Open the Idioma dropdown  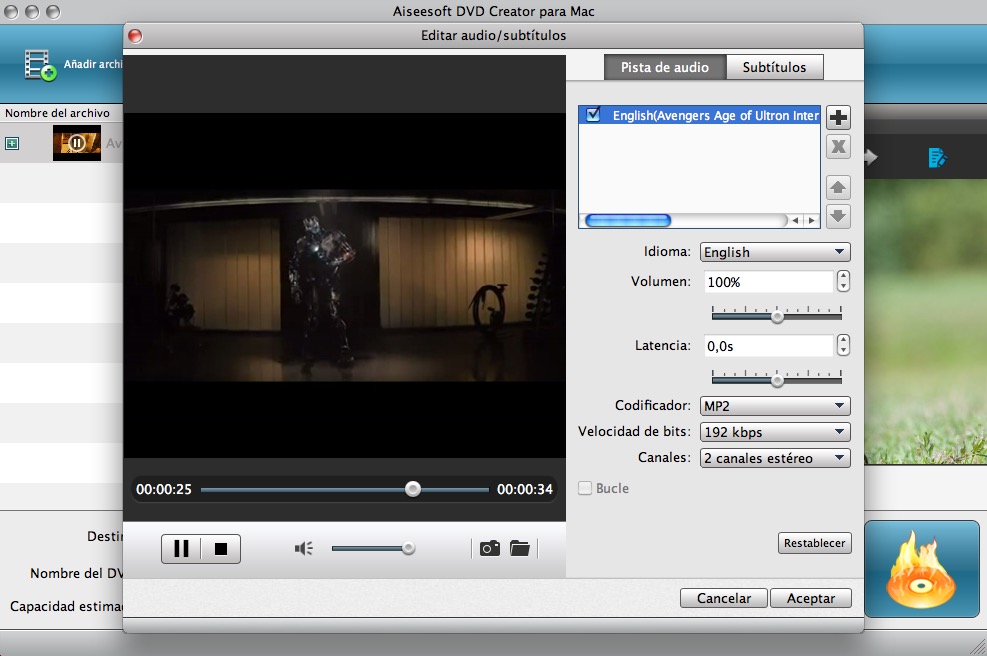click(775, 252)
